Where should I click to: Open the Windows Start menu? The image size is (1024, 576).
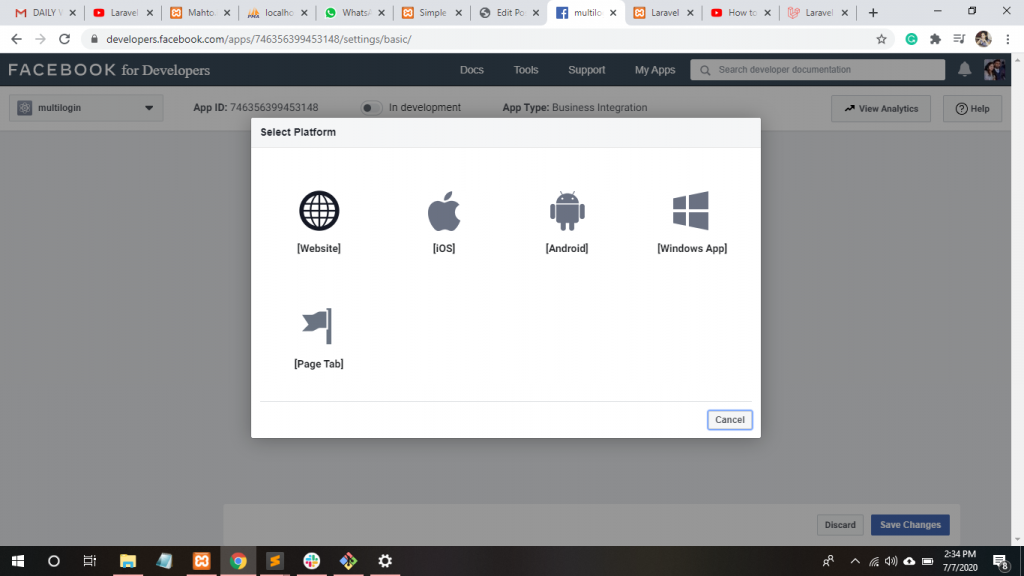pos(18,561)
